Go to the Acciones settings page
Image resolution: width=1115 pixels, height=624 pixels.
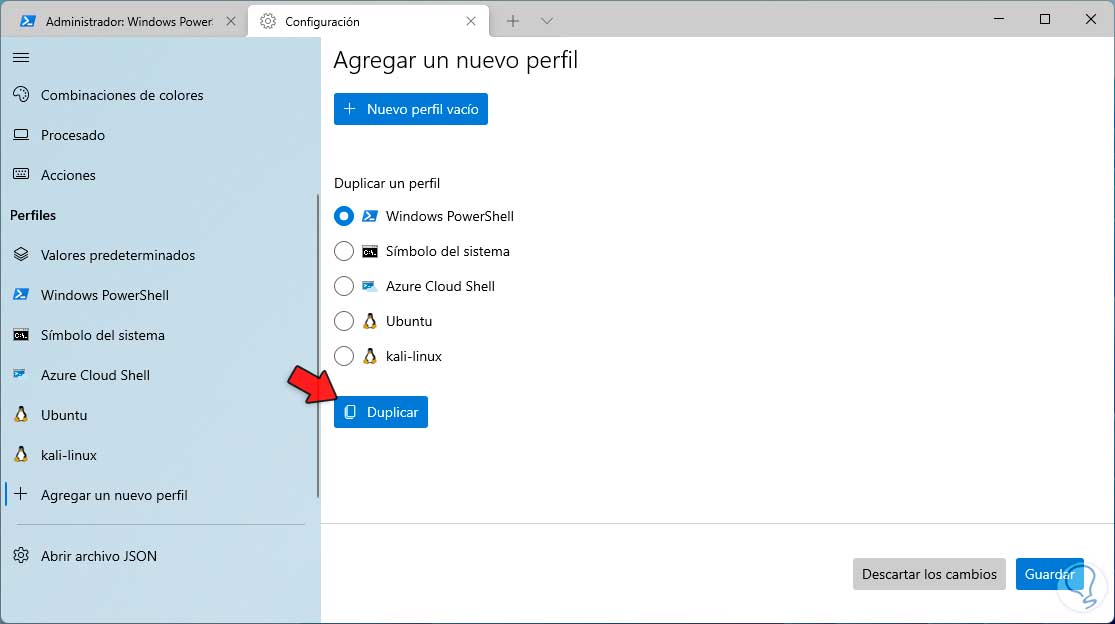[160, 175]
